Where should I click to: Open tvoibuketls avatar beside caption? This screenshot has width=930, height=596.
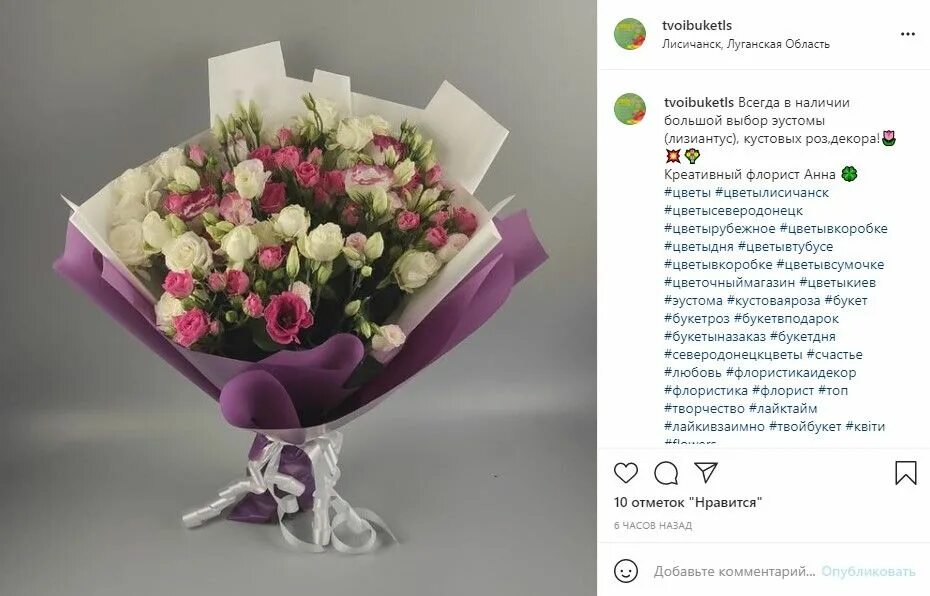point(630,109)
